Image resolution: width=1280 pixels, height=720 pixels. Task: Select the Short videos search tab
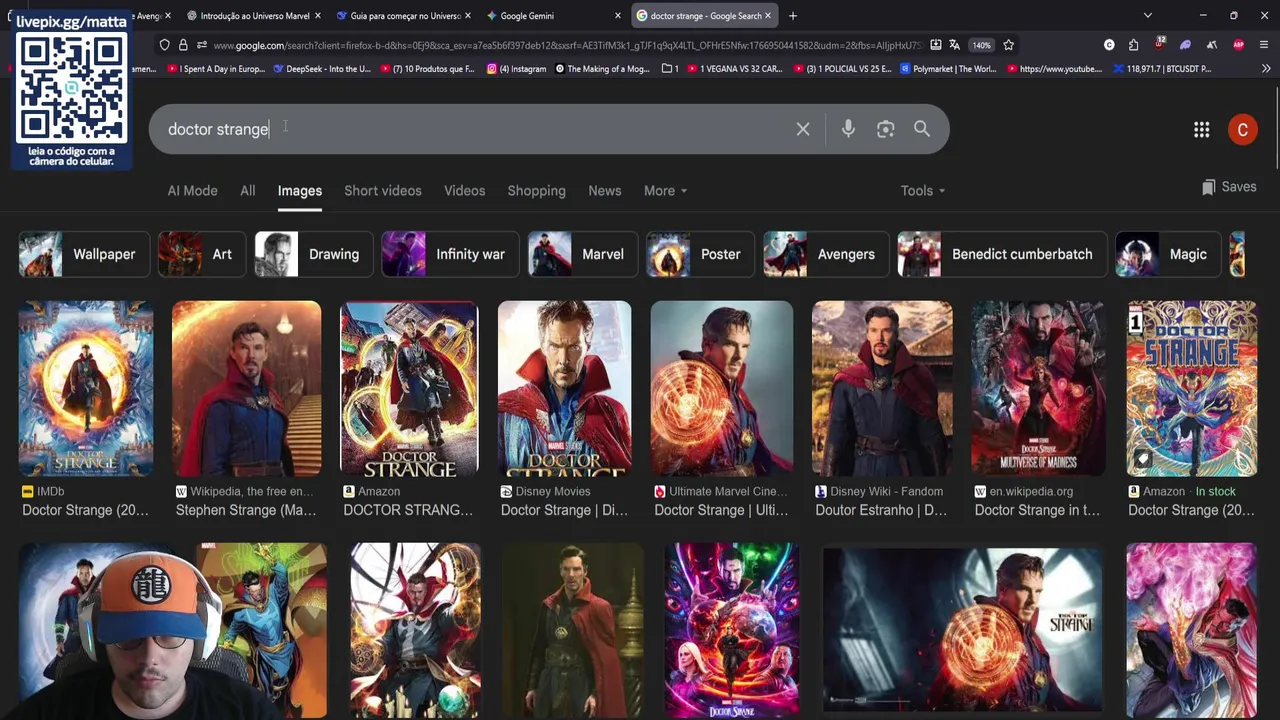coord(383,191)
